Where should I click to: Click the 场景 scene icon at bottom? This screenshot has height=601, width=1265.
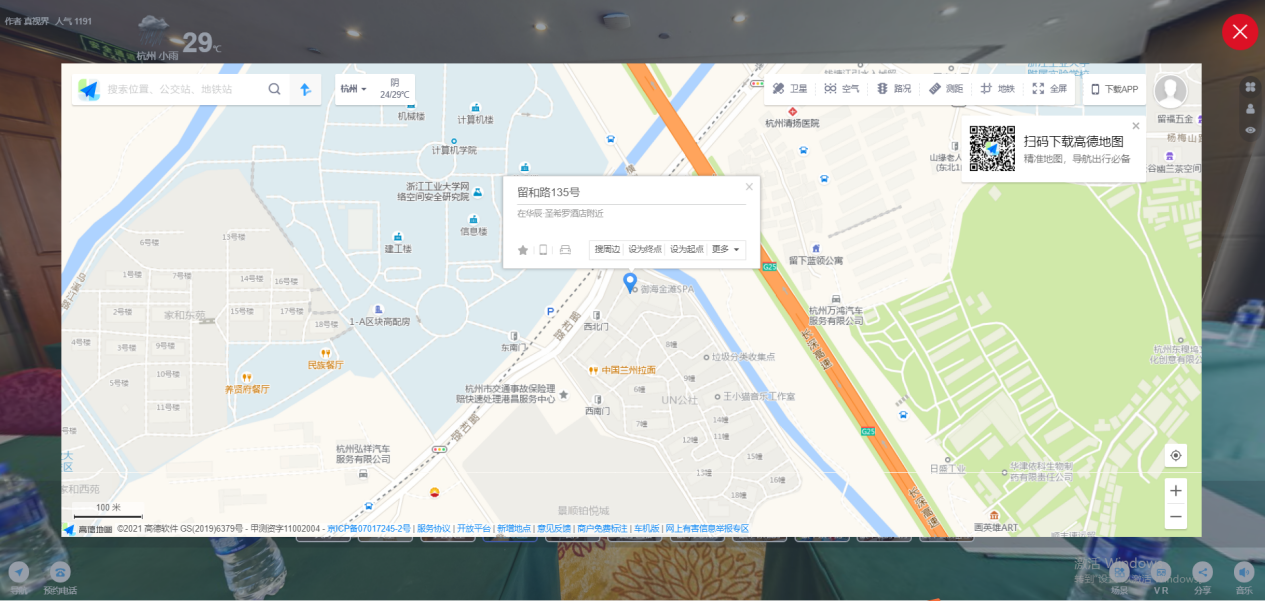coord(1120,572)
